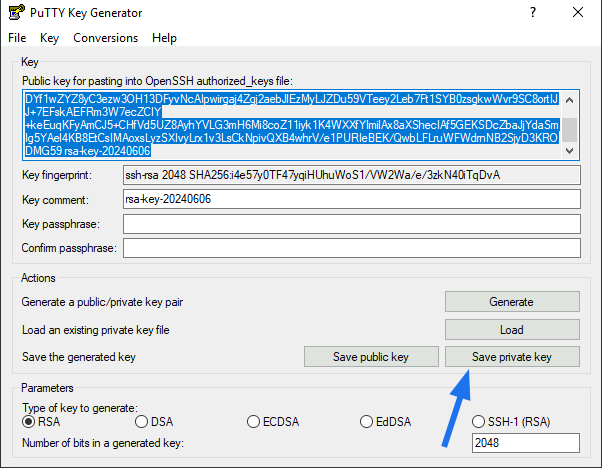
Task: Click the 'Public key for pasting into OpenSSH' label
Action: 157,81
